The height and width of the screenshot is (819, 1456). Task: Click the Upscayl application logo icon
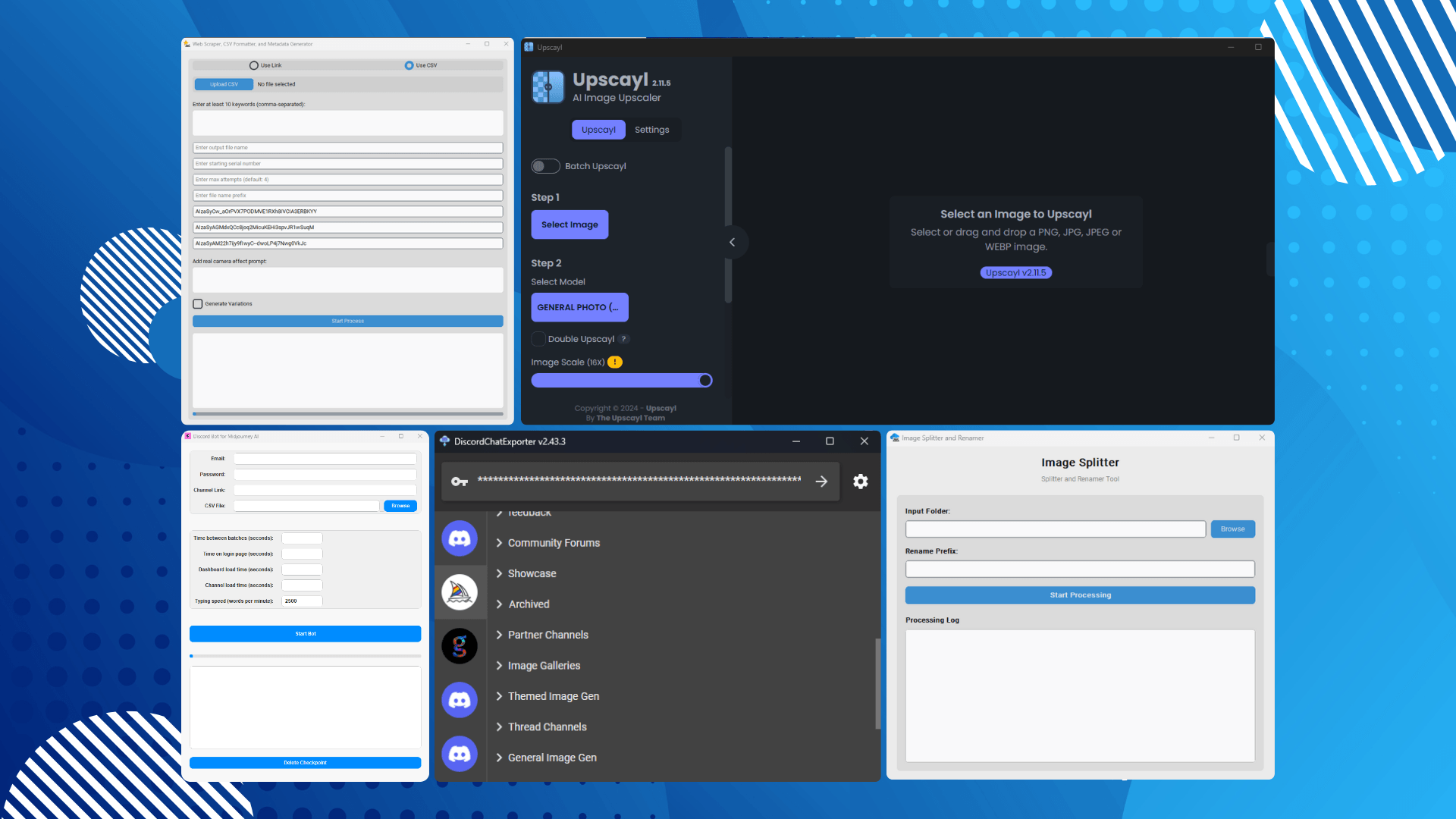pos(548,86)
